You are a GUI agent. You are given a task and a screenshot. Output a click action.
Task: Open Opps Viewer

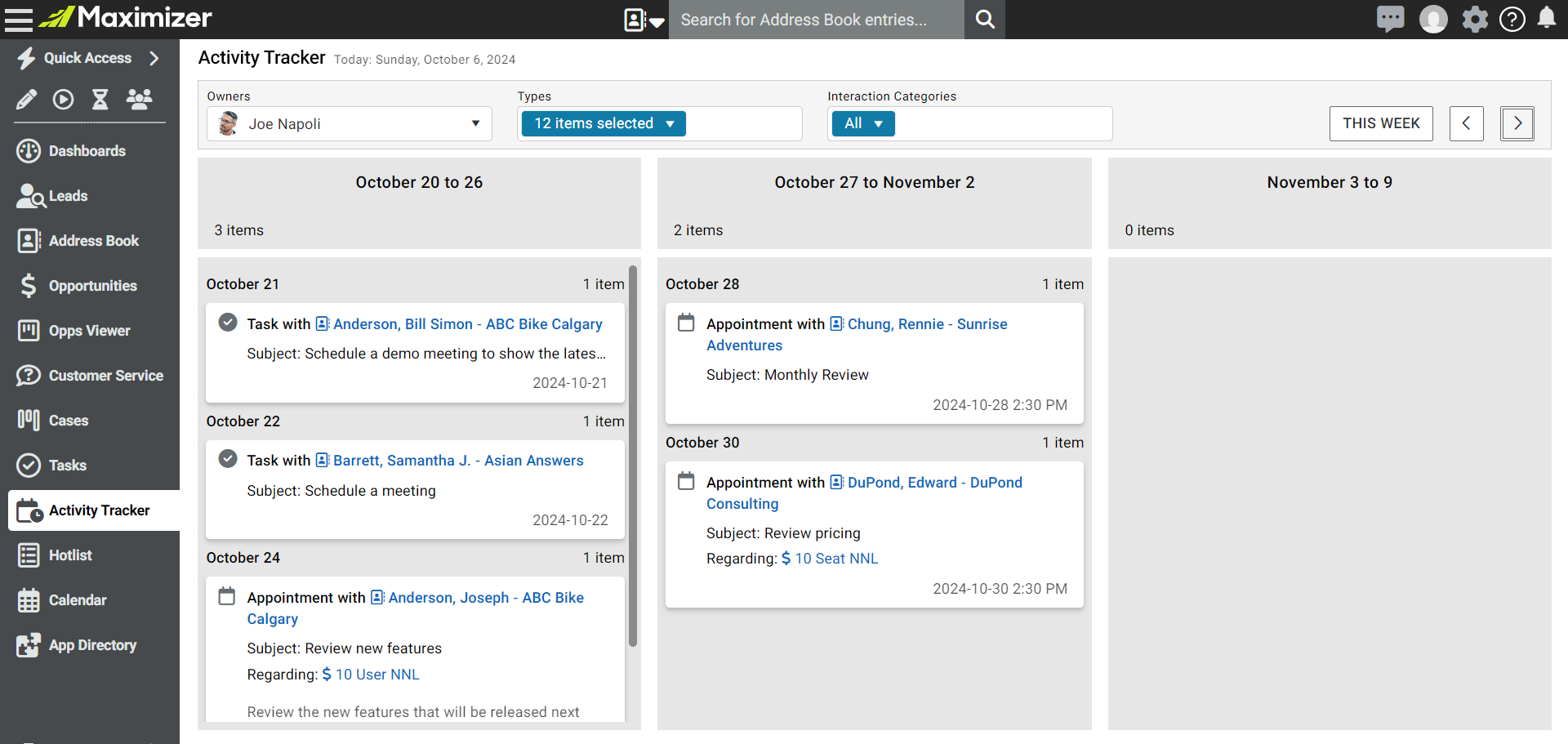pos(90,331)
